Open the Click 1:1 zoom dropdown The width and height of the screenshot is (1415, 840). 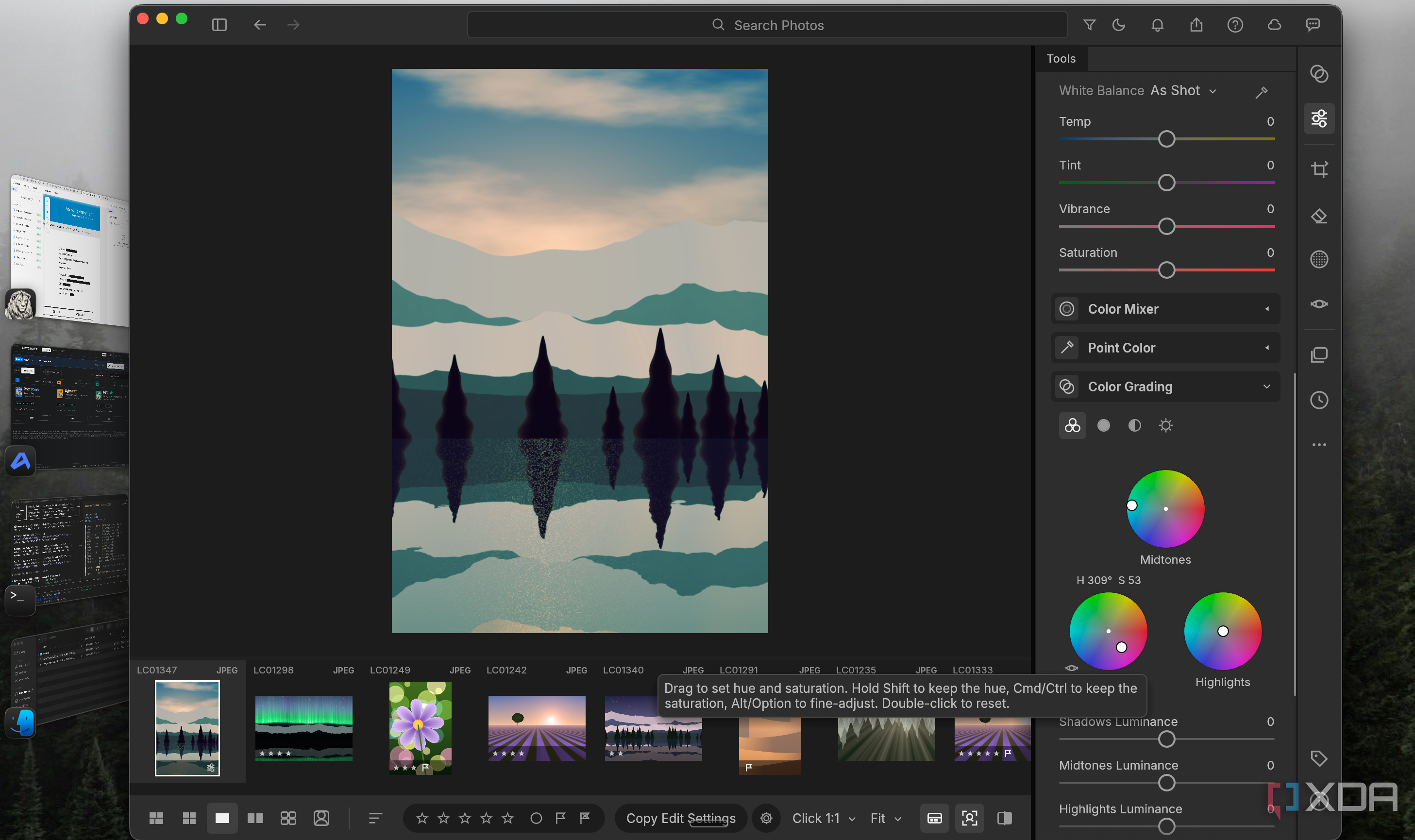click(823, 818)
